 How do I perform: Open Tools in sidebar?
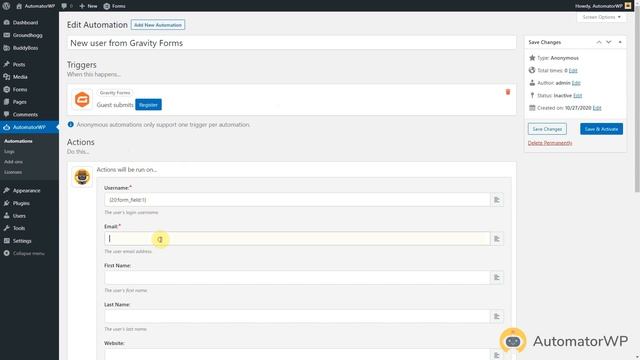coord(19,228)
